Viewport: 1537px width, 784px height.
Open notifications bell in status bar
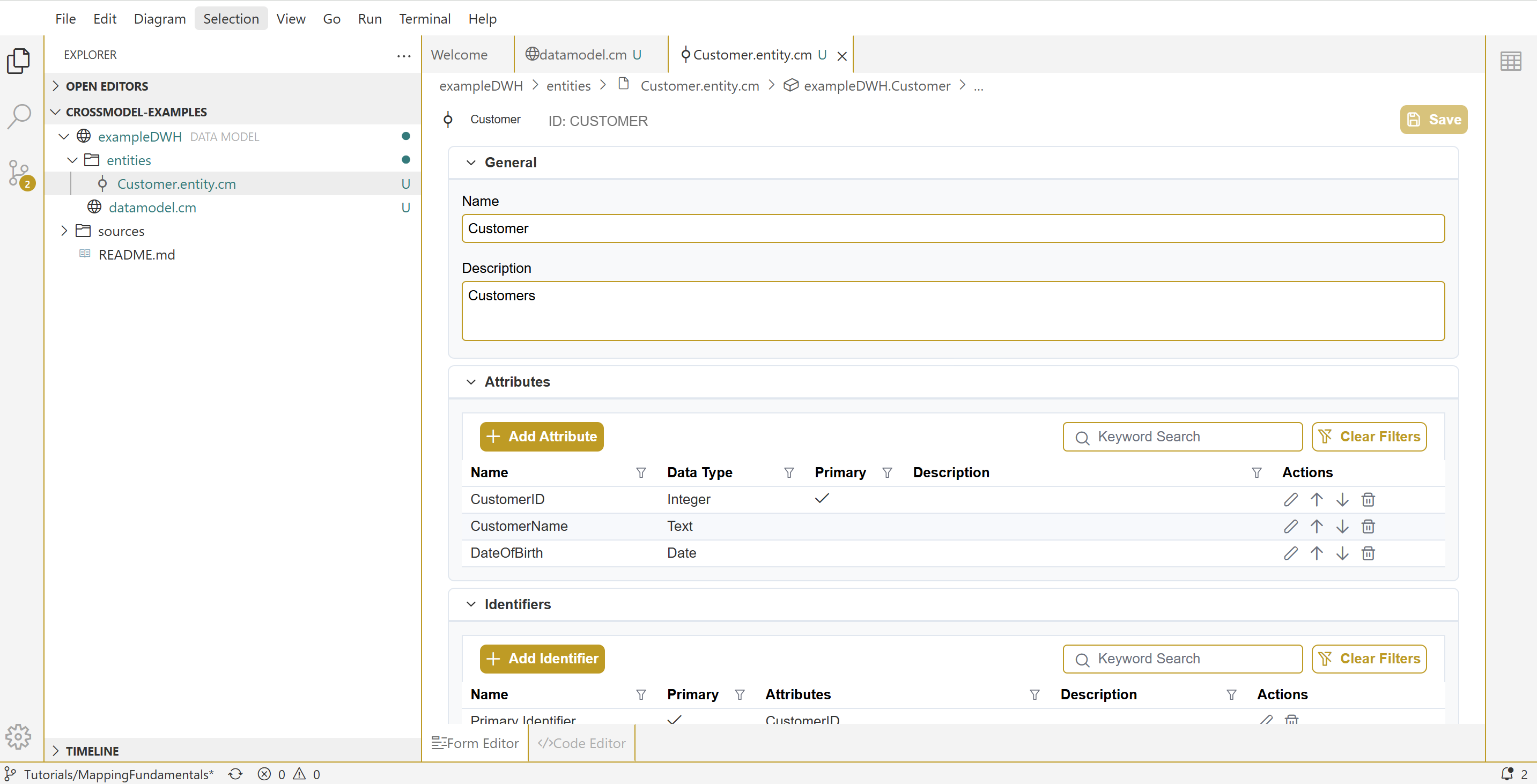click(1507, 774)
